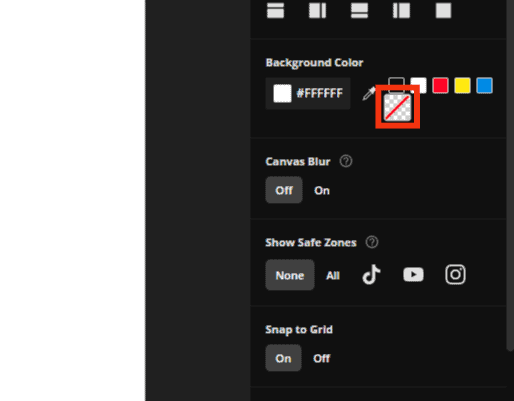514x401 pixels.
Task: Choose the transparent background swatch
Action: pos(397,107)
